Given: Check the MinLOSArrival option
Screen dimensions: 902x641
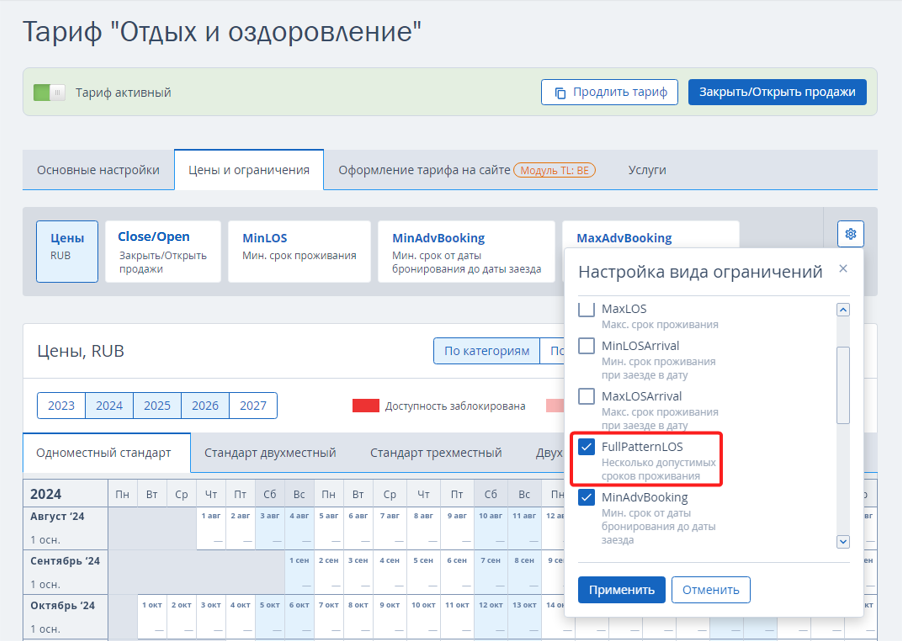Looking at the screenshot, I should 586,346.
